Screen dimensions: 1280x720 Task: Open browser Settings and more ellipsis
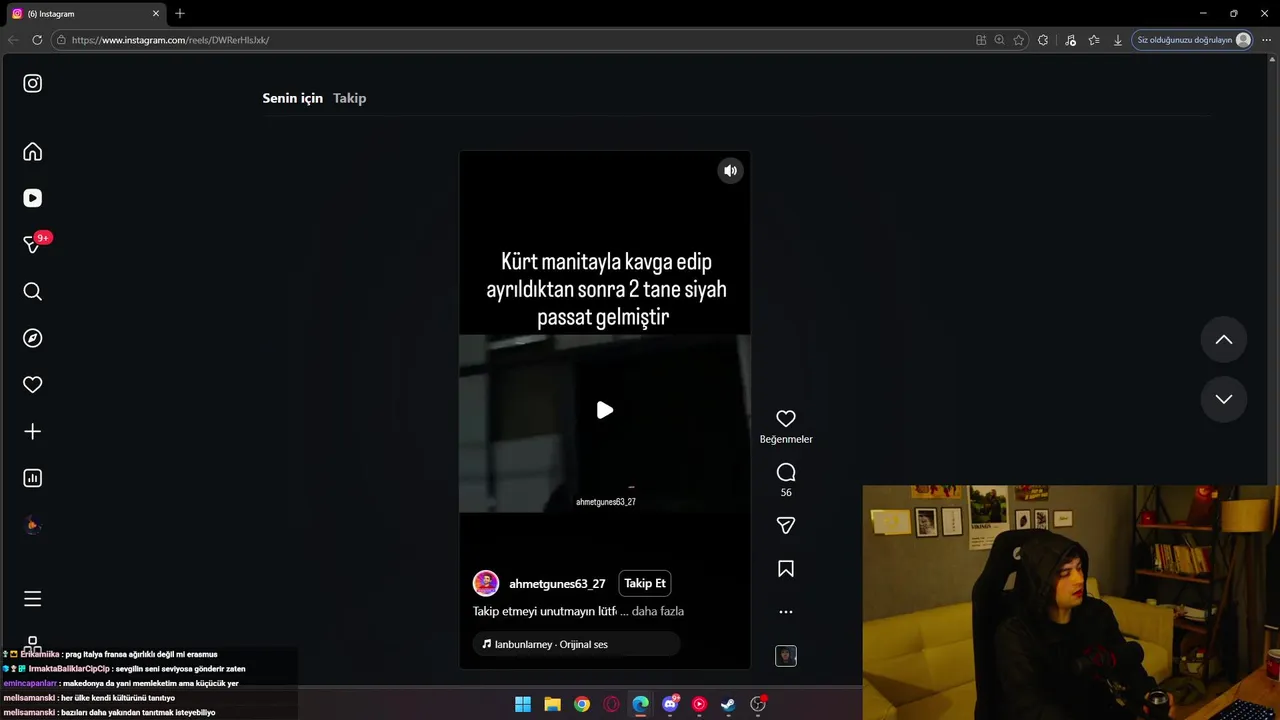(1266, 40)
